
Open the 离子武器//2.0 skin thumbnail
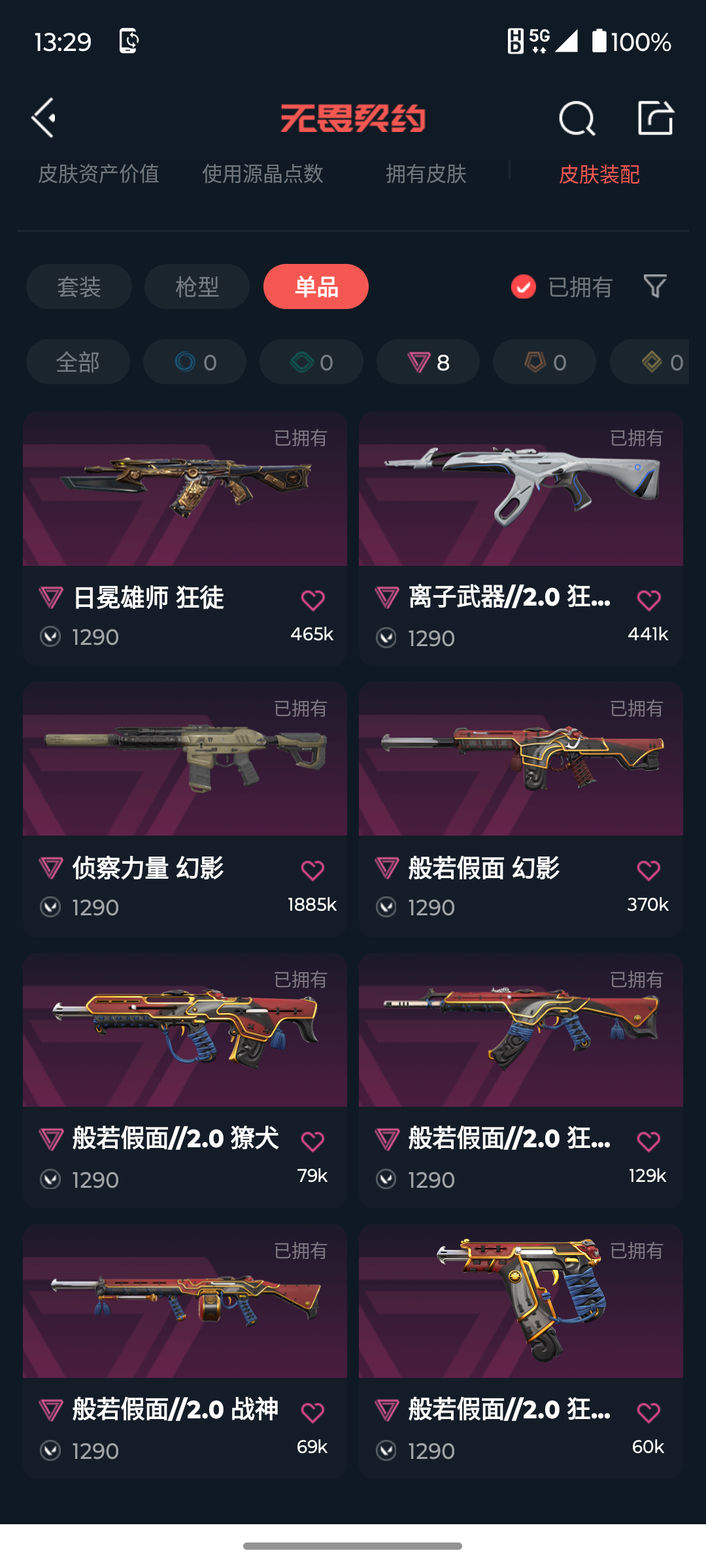click(521, 489)
